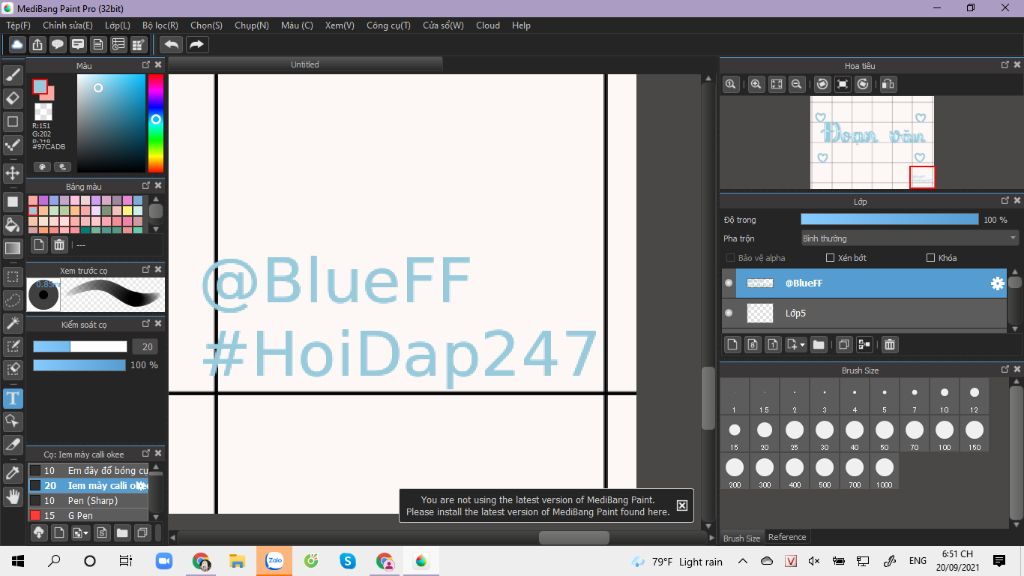Click the Cloud icon in toolbar
This screenshot has width=1024, height=576.
[x=17, y=44]
